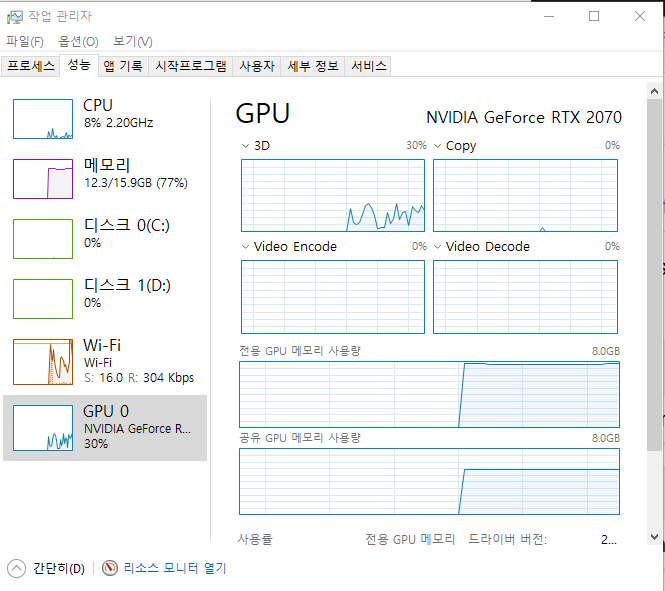The width and height of the screenshot is (665, 591).
Task: Click the 드라이버 버전: label
Action: point(507,539)
